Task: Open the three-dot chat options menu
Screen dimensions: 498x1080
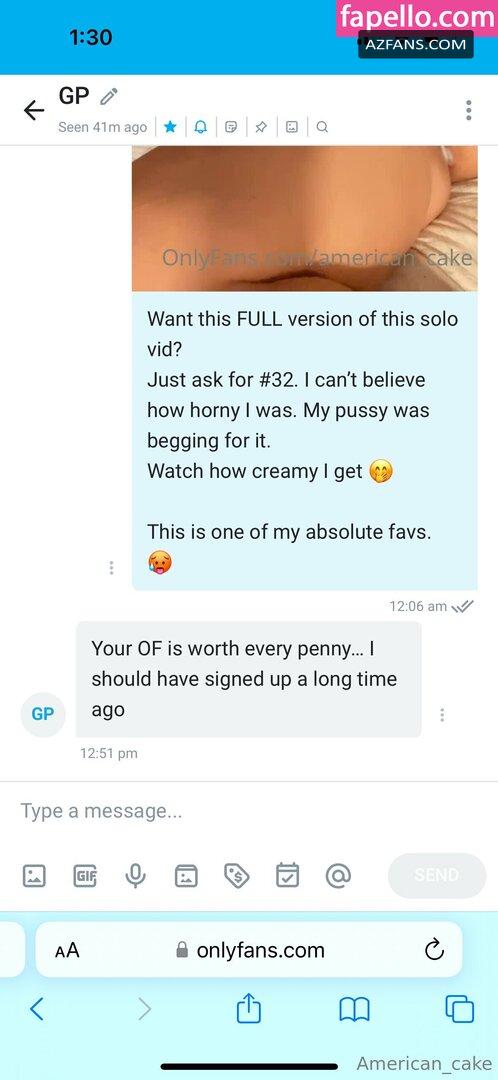Action: point(468,110)
